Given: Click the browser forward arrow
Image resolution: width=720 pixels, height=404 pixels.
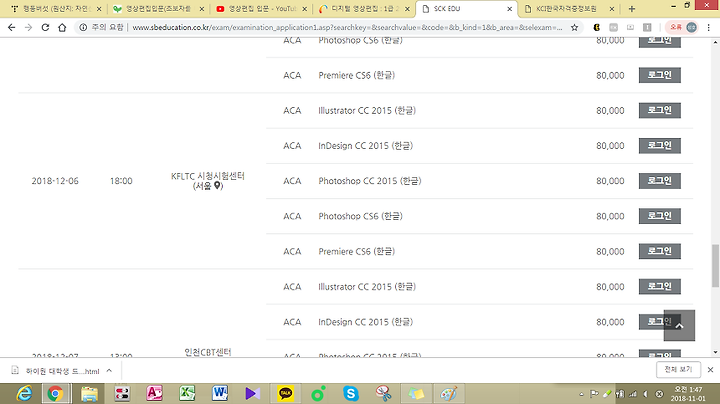Looking at the screenshot, I should coord(28,28).
